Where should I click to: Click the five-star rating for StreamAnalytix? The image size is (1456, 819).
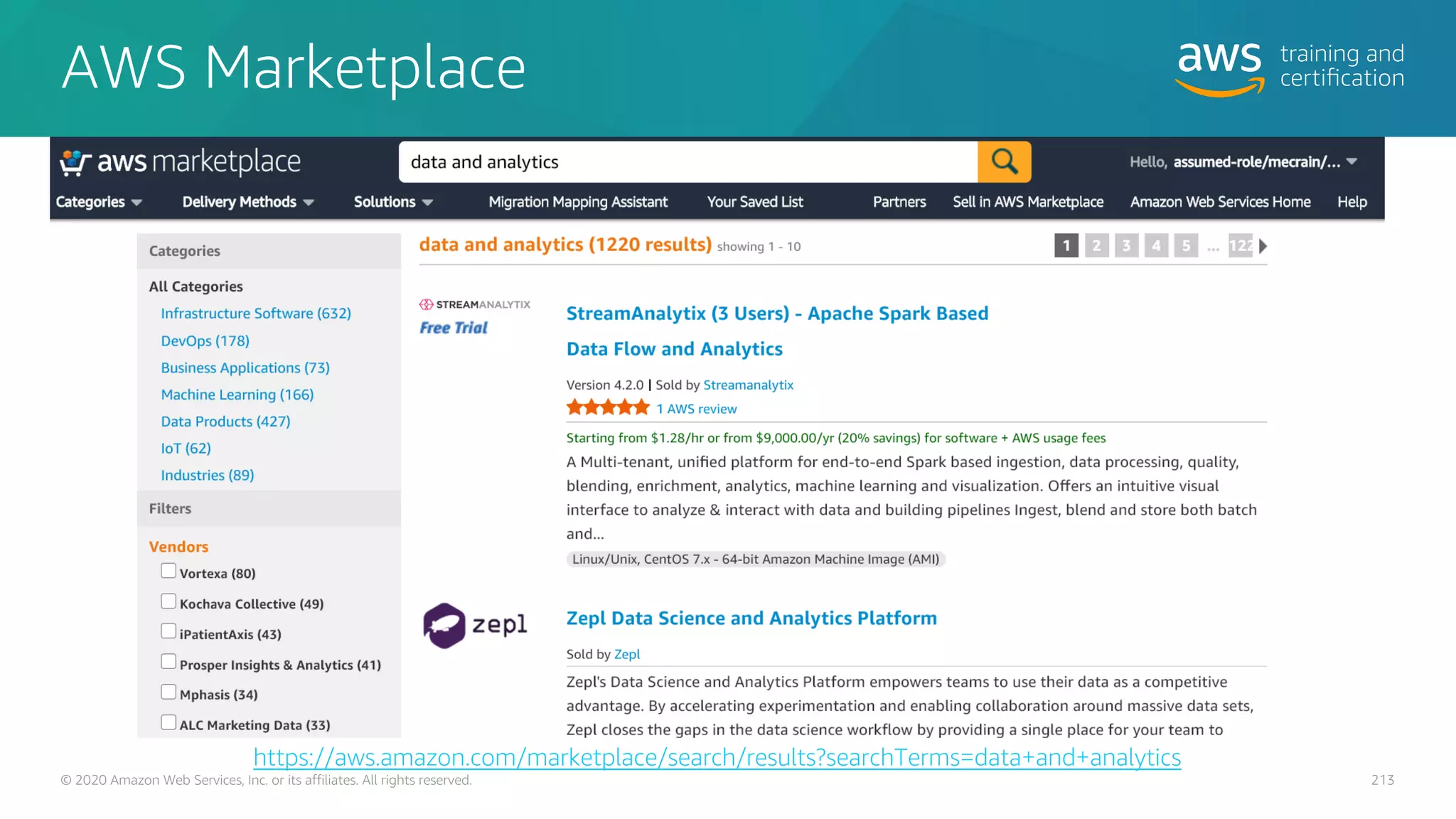[x=608, y=408]
